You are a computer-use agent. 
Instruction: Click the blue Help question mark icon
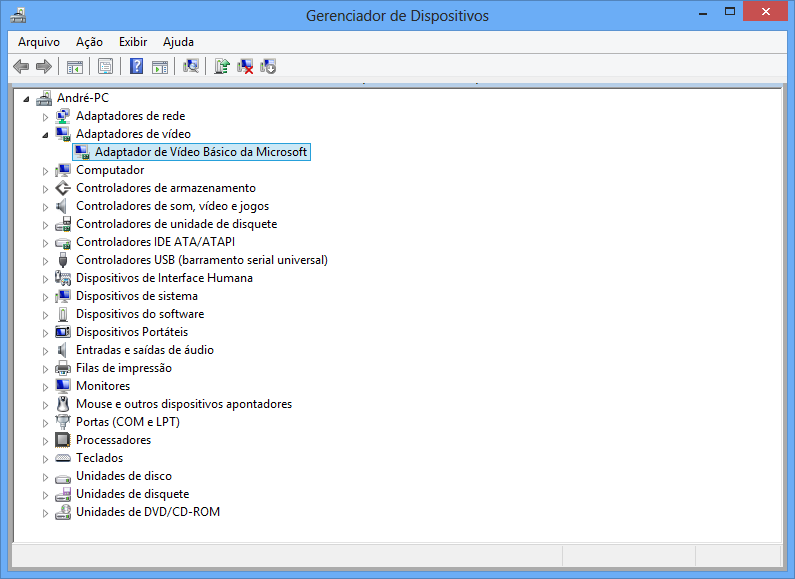click(136, 66)
